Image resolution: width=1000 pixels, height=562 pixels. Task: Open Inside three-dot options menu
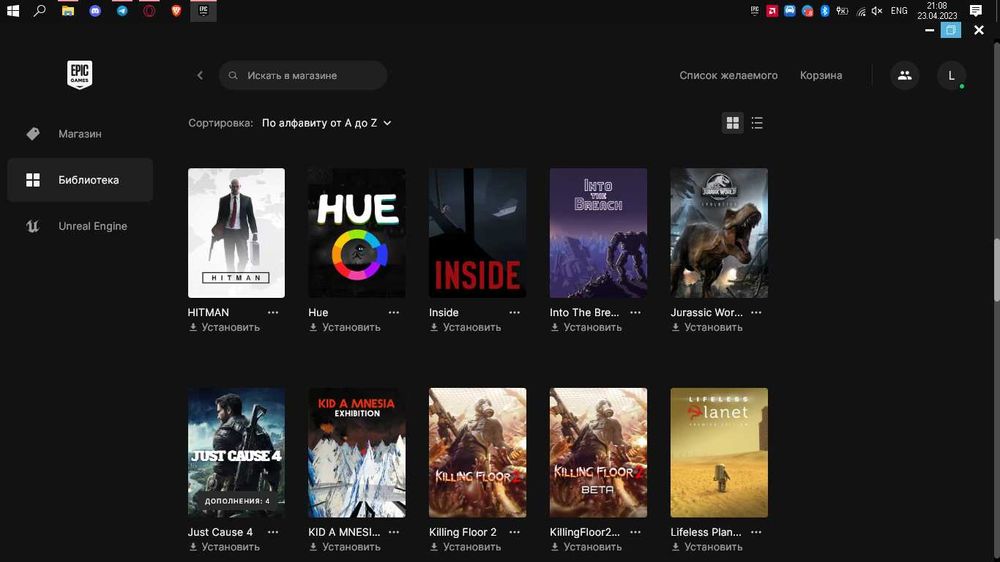[x=514, y=313]
